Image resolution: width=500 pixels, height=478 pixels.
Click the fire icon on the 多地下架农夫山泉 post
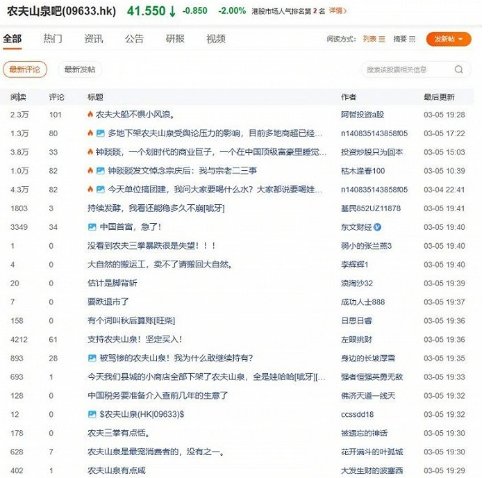pos(90,133)
